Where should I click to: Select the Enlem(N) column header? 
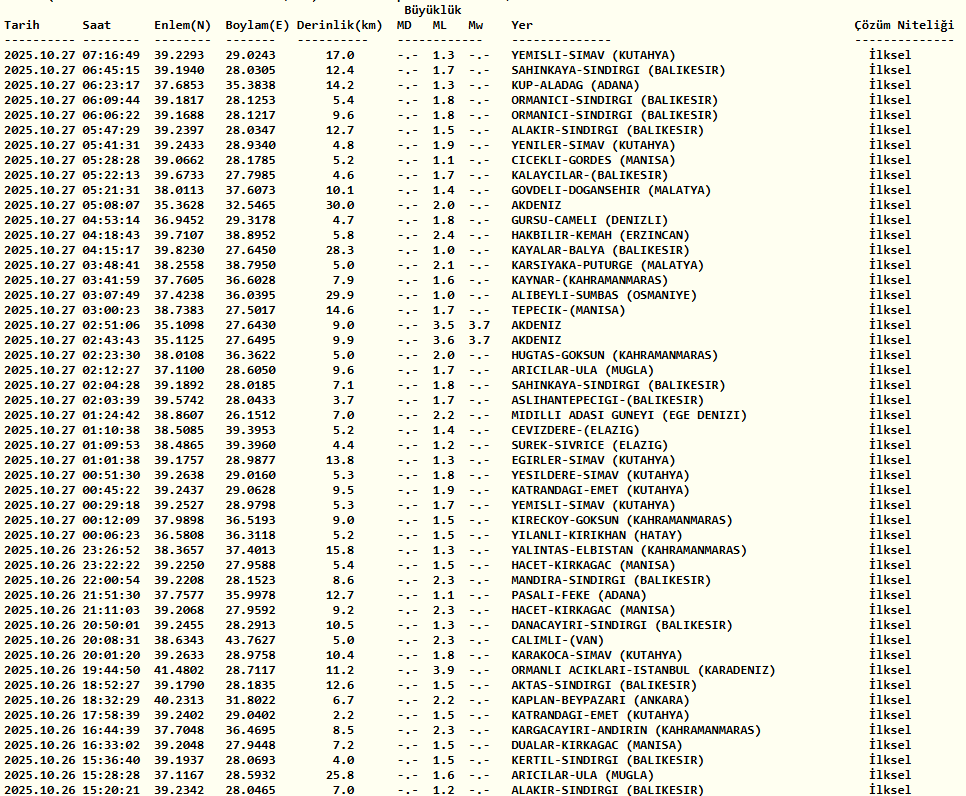point(182,24)
